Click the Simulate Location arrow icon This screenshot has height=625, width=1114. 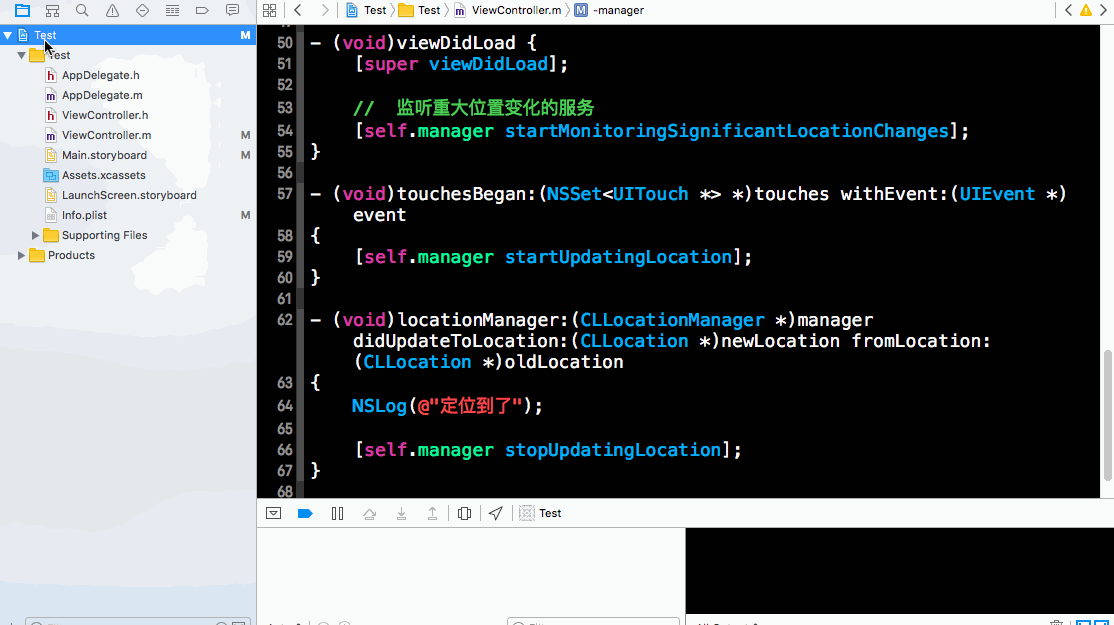coord(496,513)
